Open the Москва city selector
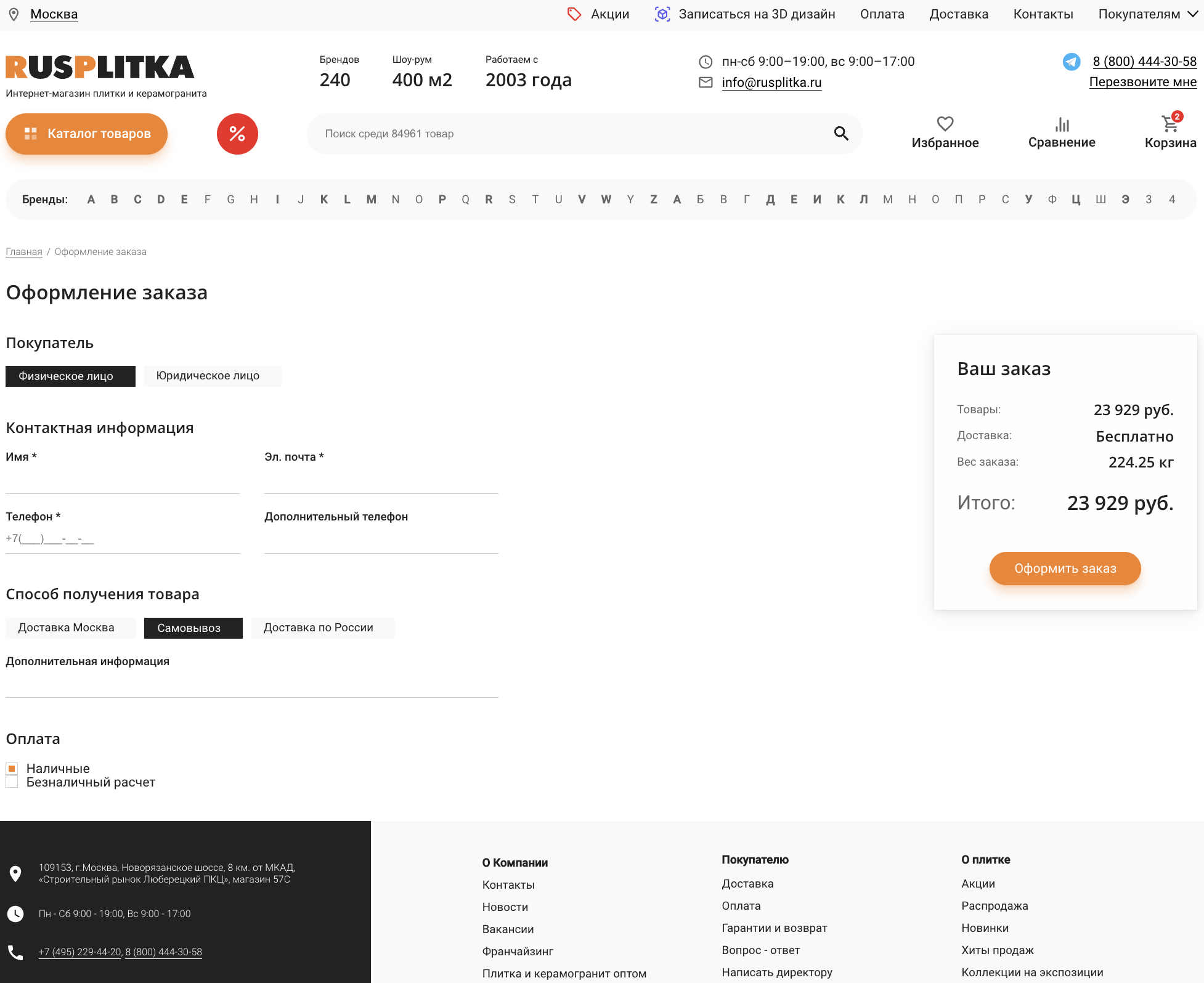1204x983 pixels. point(54,14)
